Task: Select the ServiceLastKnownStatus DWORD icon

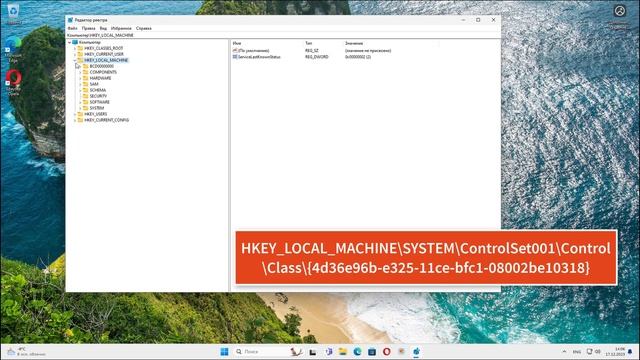Action: click(235, 57)
